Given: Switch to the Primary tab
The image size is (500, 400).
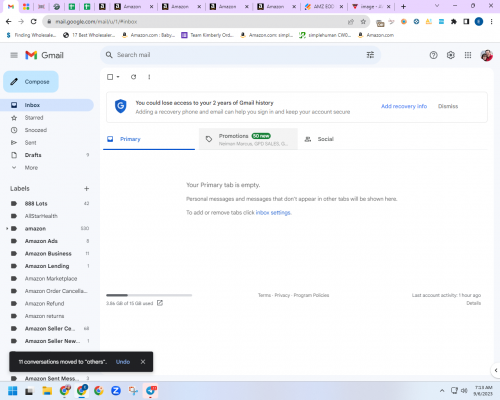Looking at the screenshot, I should 149,139.
